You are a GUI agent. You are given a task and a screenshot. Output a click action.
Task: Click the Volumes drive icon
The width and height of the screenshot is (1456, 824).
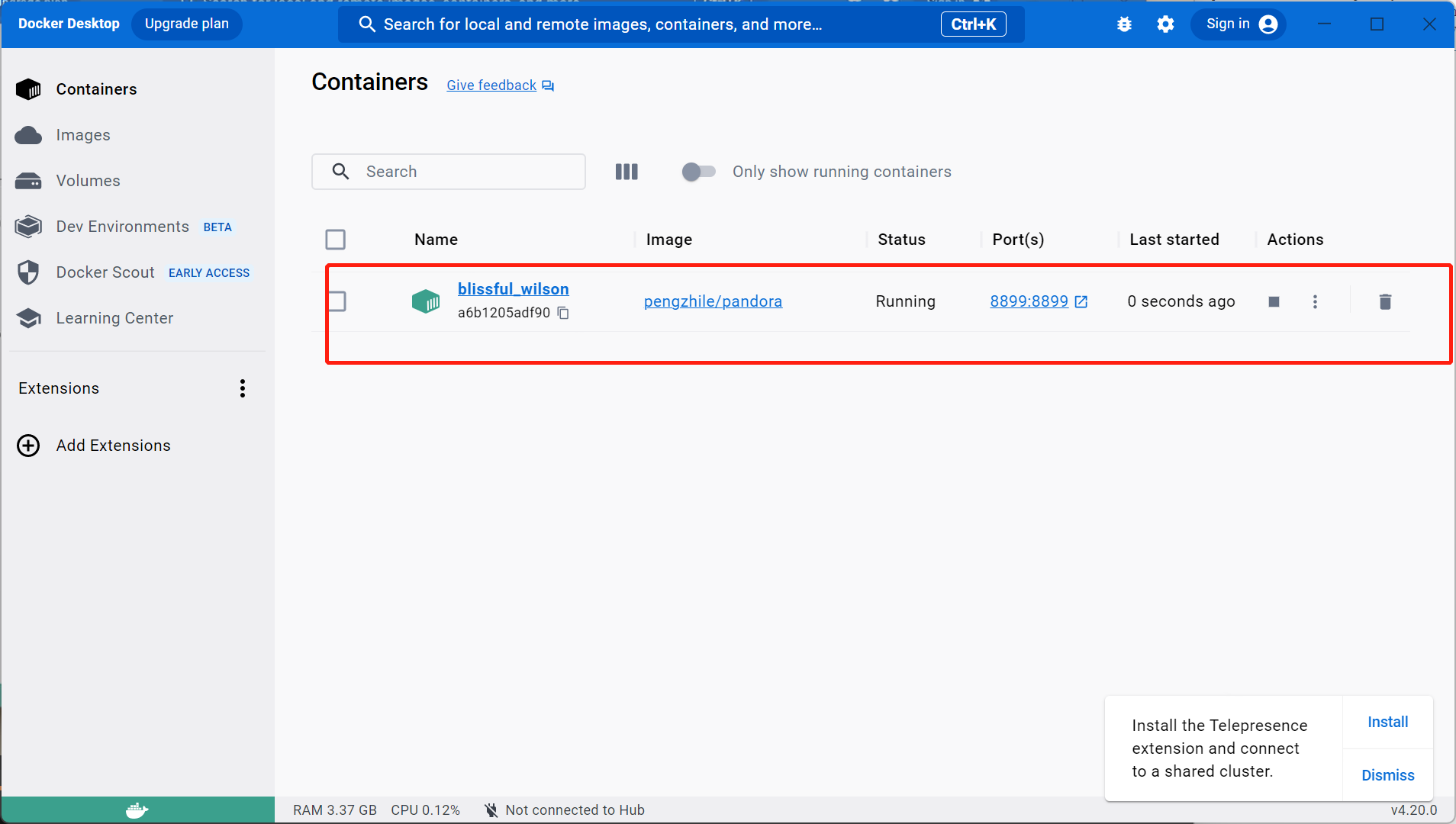[28, 181]
